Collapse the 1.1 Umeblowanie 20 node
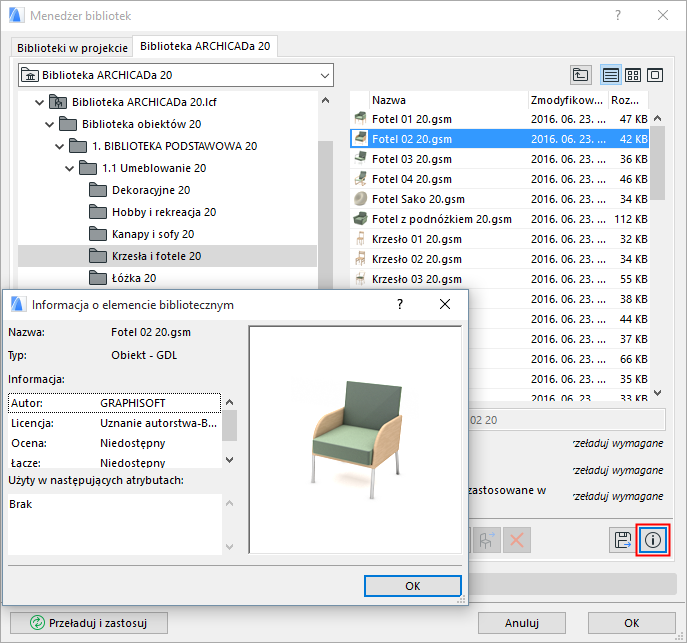This screenshot has width=687, height=643. pyautogui.click(x=70, y=168)
